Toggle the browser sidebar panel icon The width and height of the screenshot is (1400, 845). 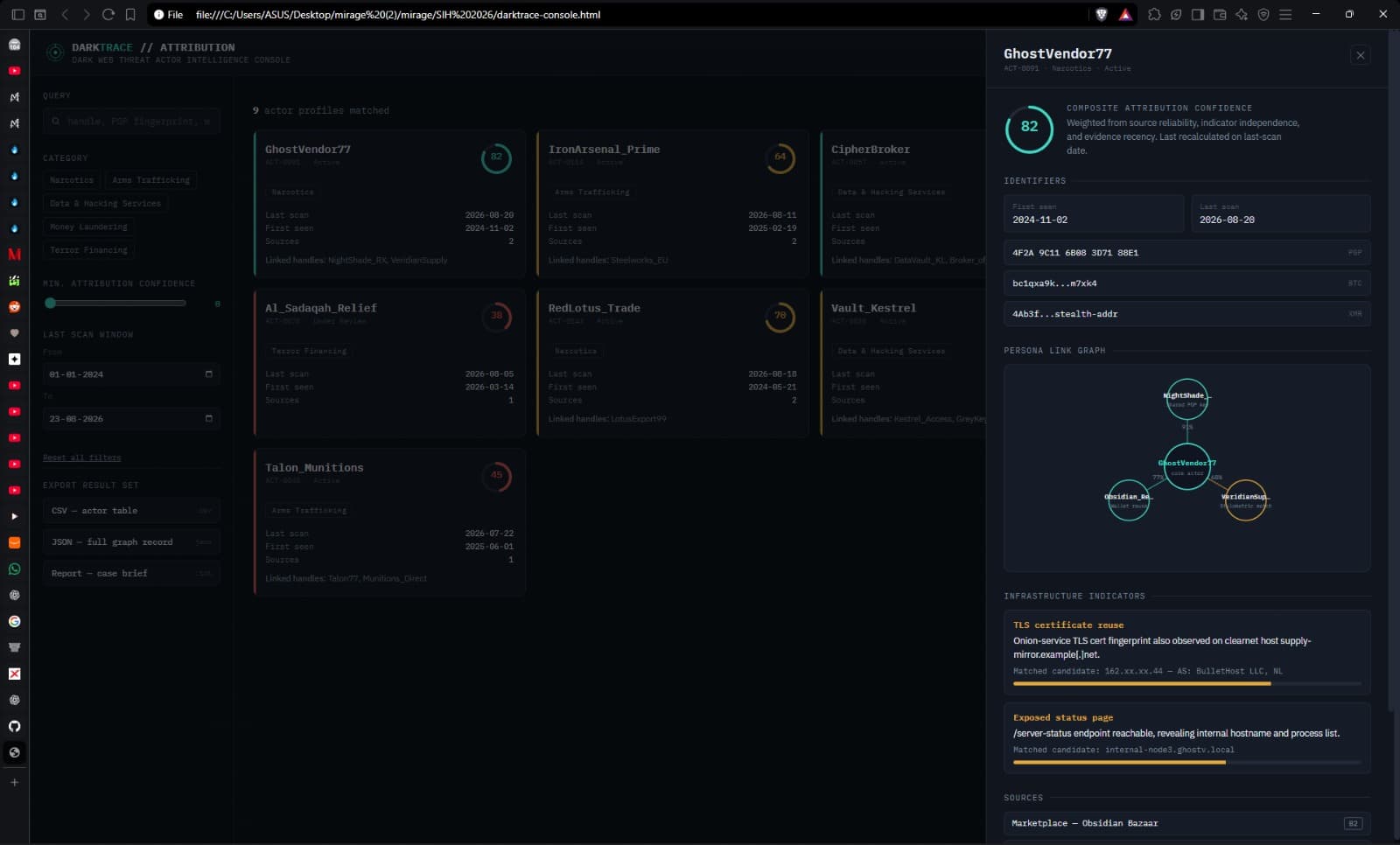tap(1198, 15)
